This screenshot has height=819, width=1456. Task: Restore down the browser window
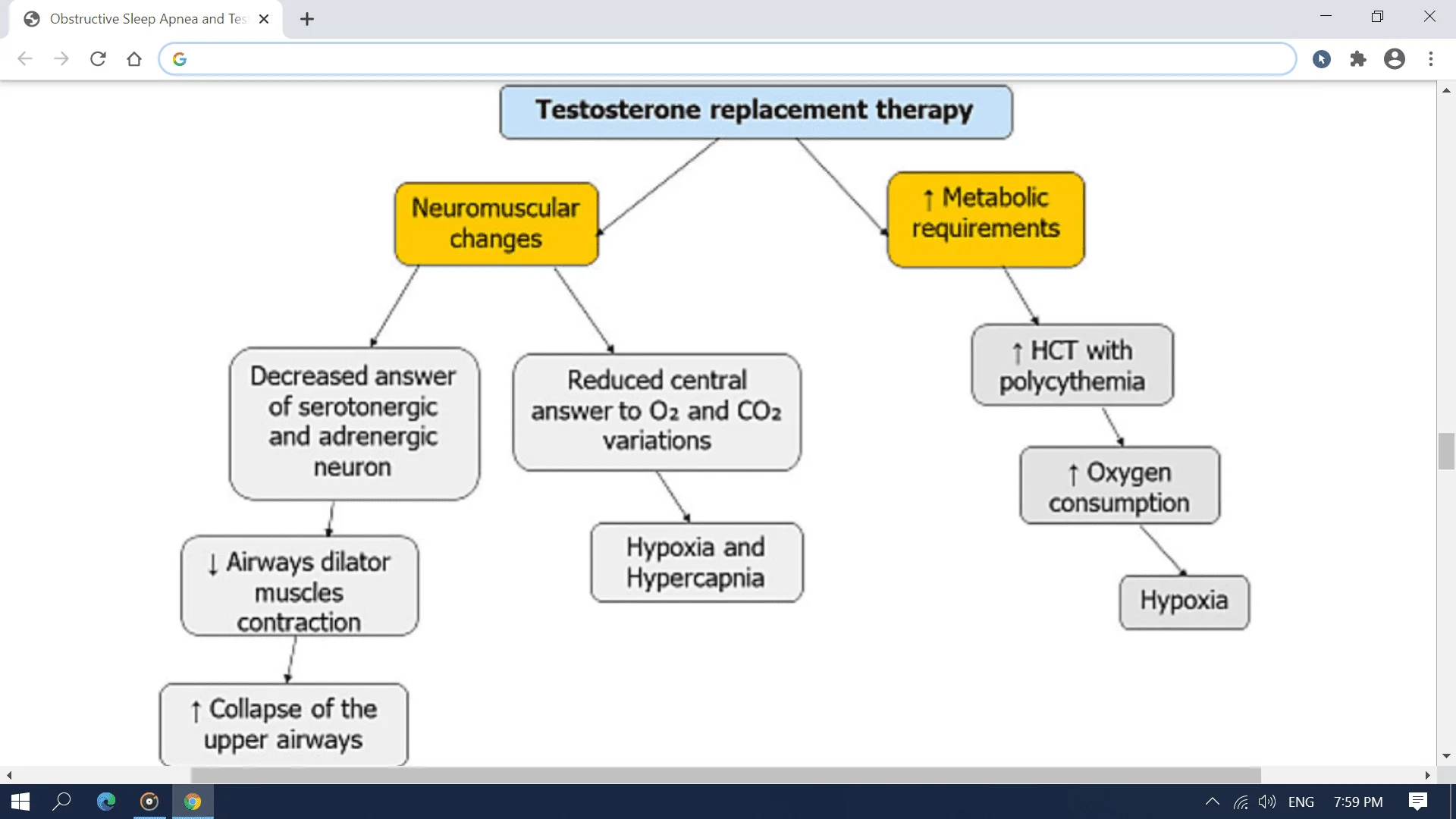pos(1377,17)
